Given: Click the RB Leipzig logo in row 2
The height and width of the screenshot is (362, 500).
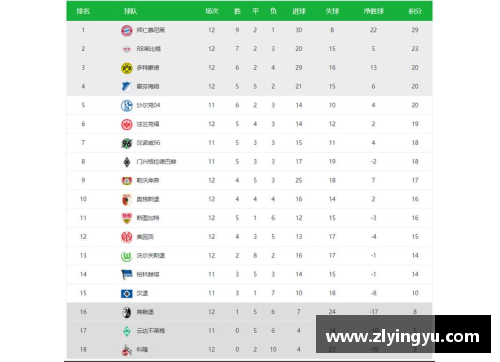Looking at the screenshot, I should tap(127, 49).
